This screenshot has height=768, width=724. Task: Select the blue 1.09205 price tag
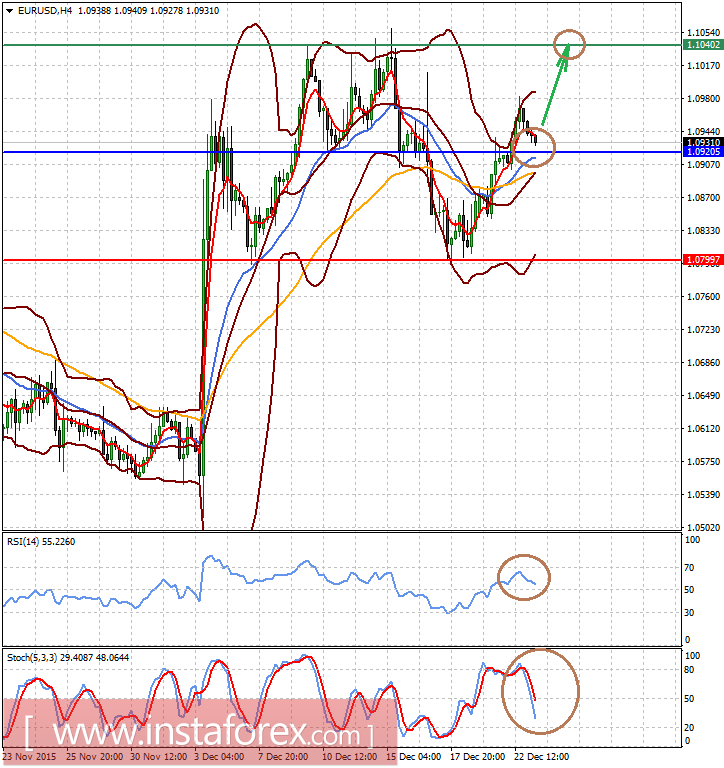(703, 151)
